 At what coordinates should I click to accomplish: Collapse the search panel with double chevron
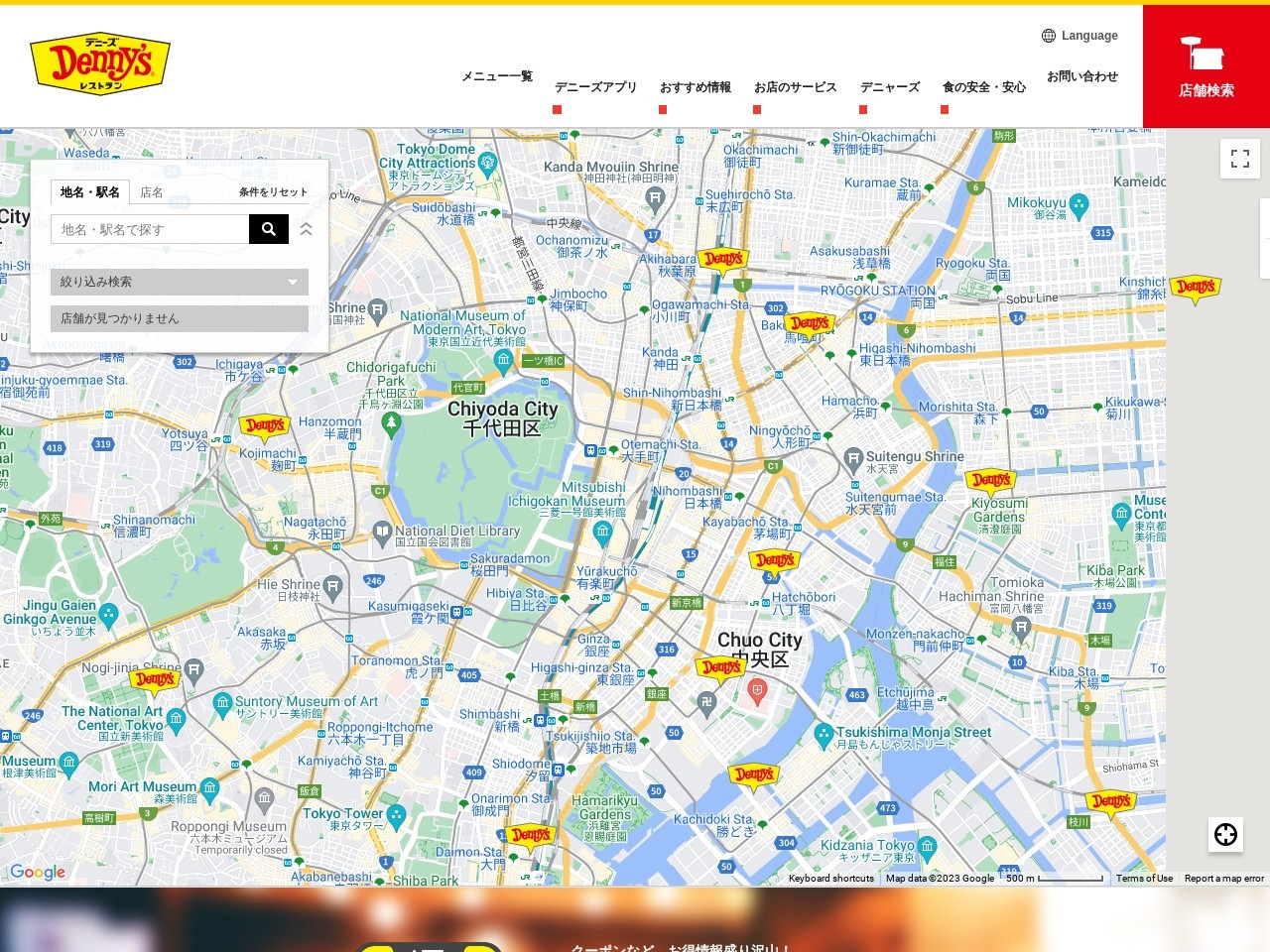coord(306,229)
